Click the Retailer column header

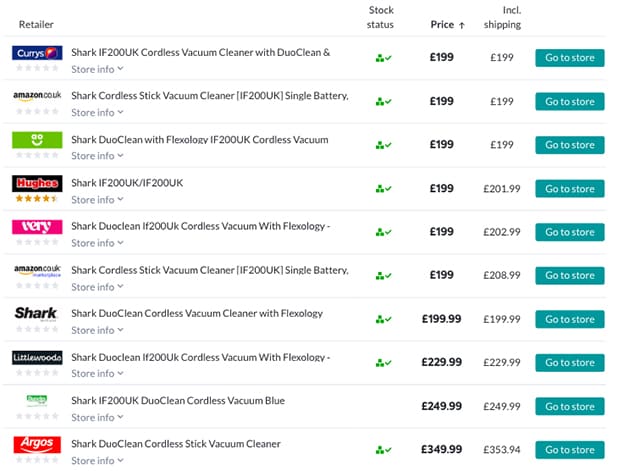tap(36, 24)
